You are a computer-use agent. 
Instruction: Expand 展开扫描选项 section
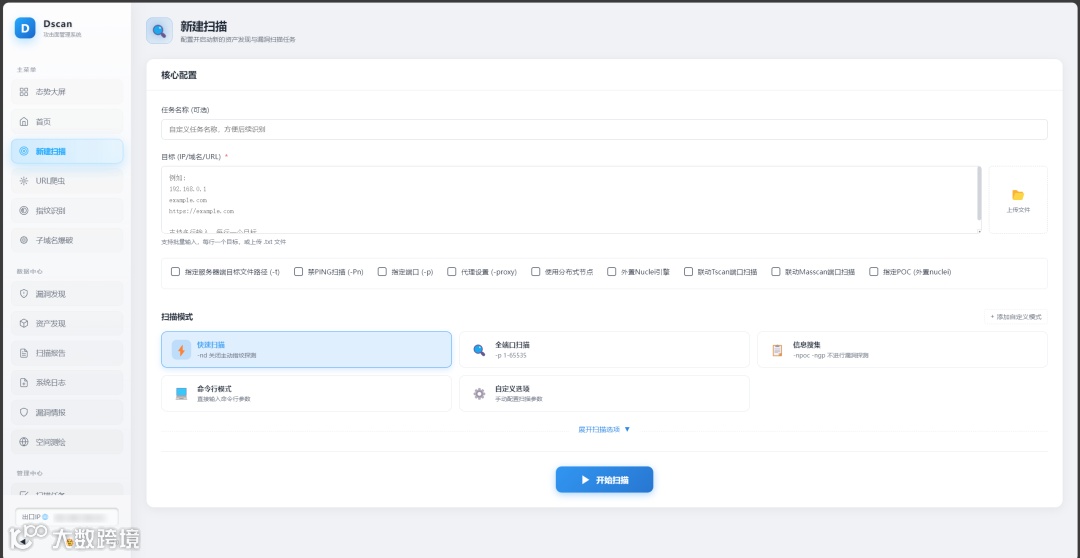click(x=604, y=429)
